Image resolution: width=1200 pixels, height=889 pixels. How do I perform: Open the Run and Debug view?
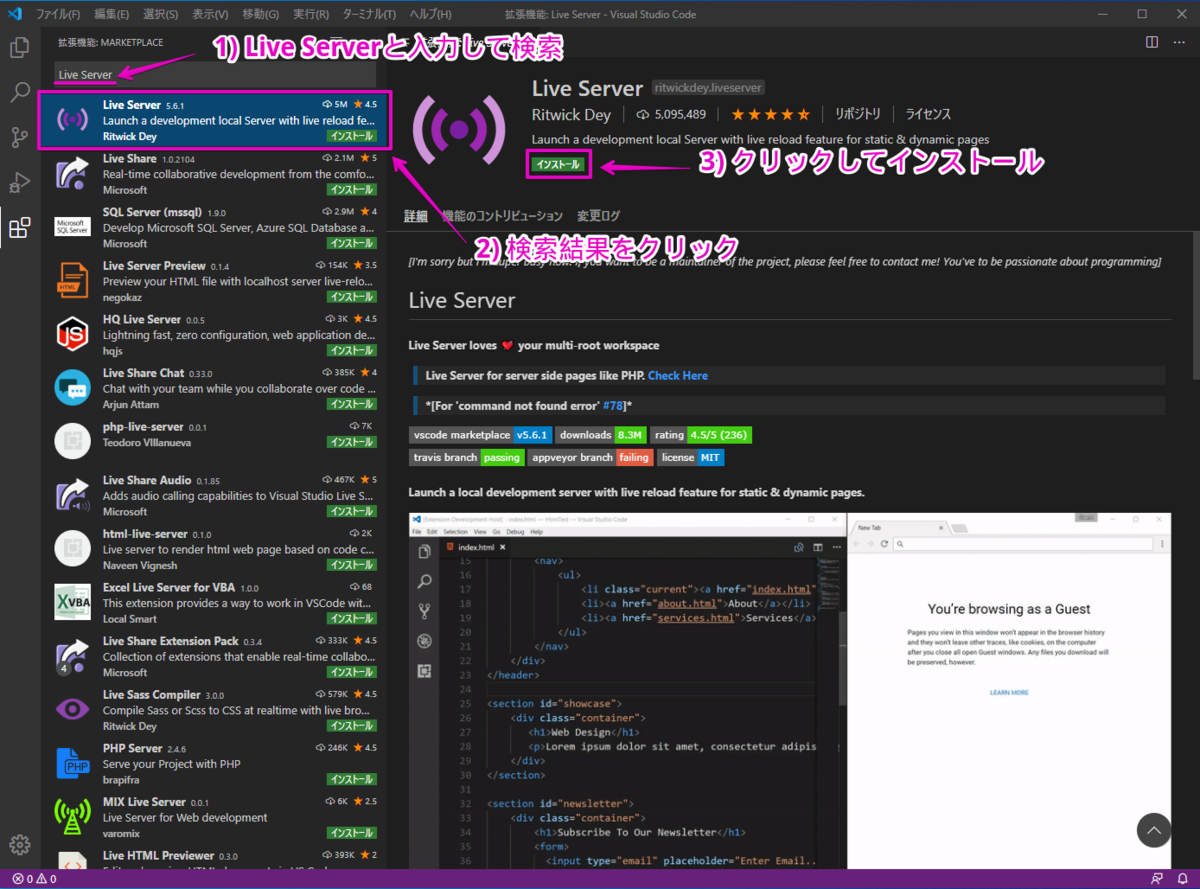pos(19,183)
